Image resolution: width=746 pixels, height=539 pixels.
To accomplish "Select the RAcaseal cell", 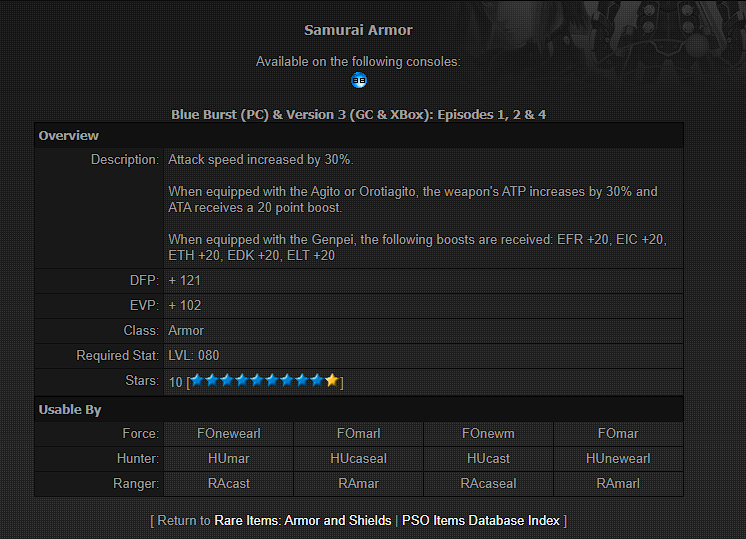I will pyautogui.click(x=488, y=483).
